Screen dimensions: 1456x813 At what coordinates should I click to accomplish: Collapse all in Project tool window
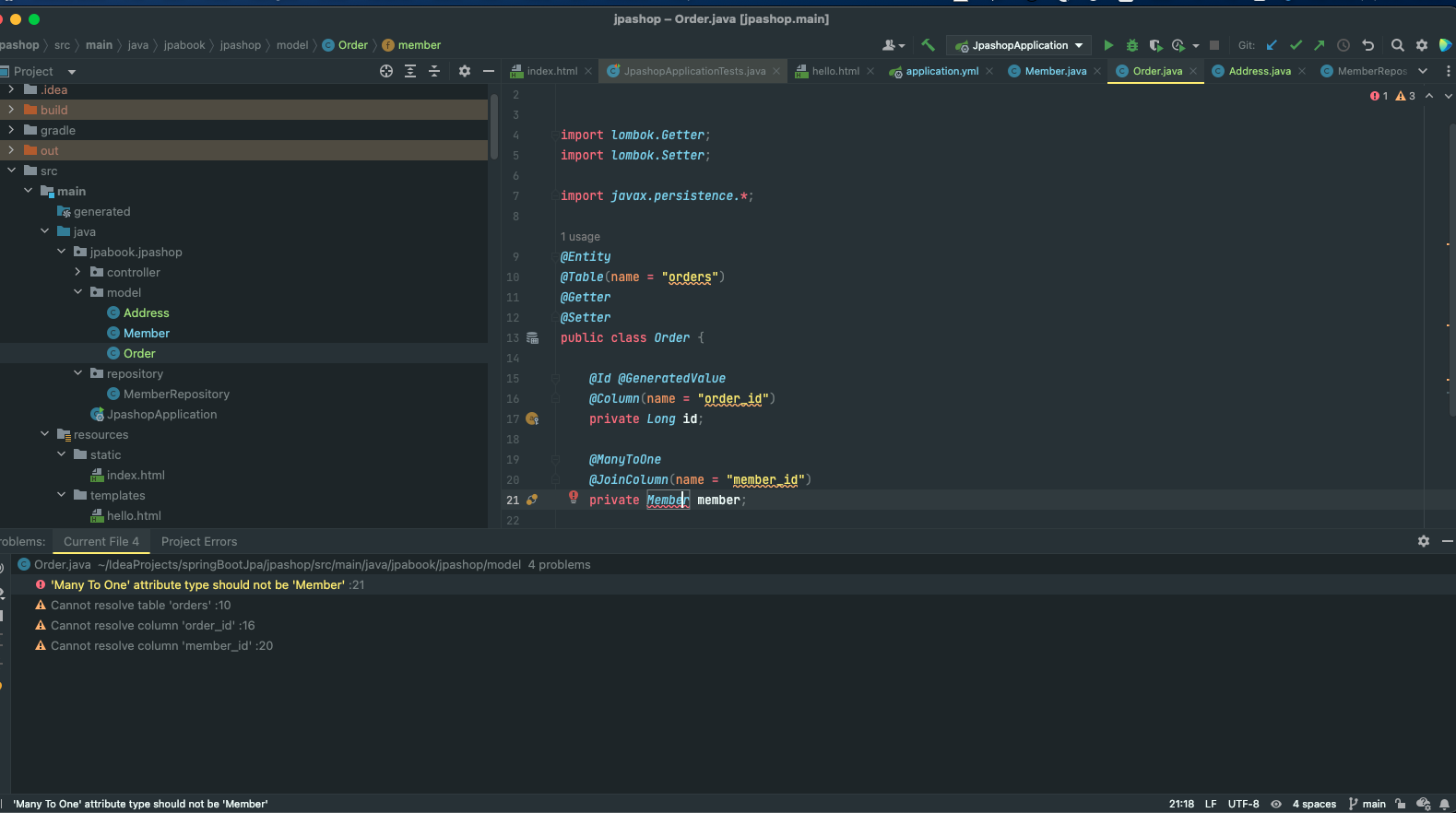click(x=434, y=71)
